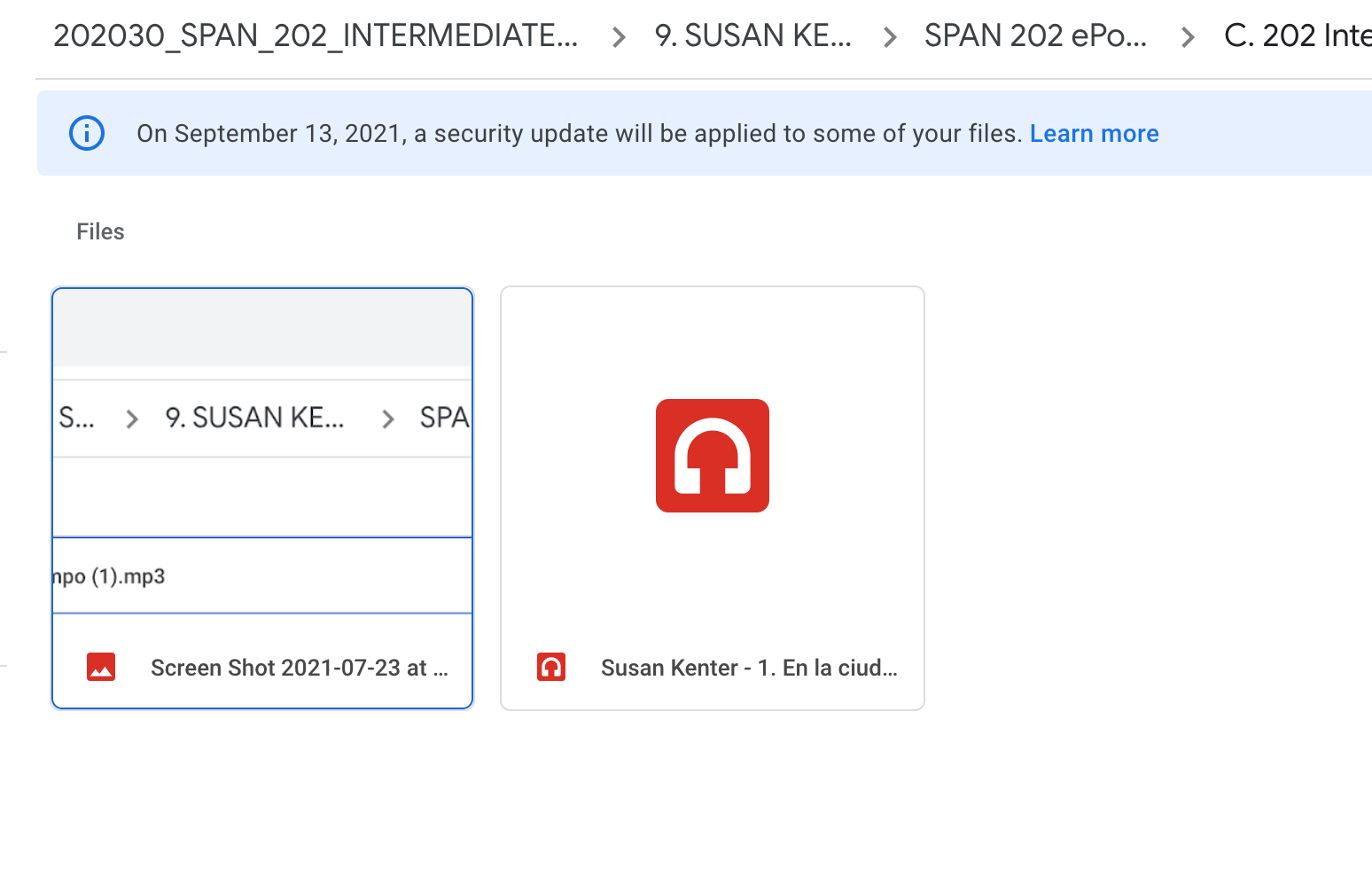Screen dimensions: 1372x876
Task: Click top breadcrumb chevron after 9. SUSAN KE...
Action: coord(890,37)
